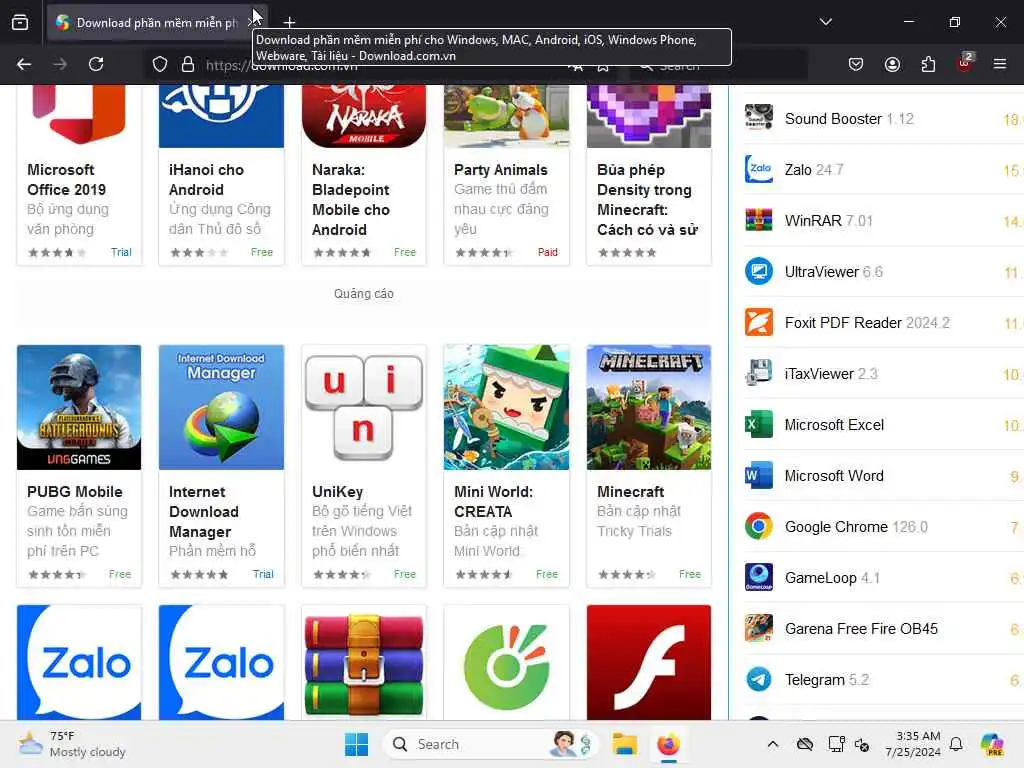1024x768 pixels.
Task: Click the Party Animals title
Action: pyautogui.click(x=500, y=170)
